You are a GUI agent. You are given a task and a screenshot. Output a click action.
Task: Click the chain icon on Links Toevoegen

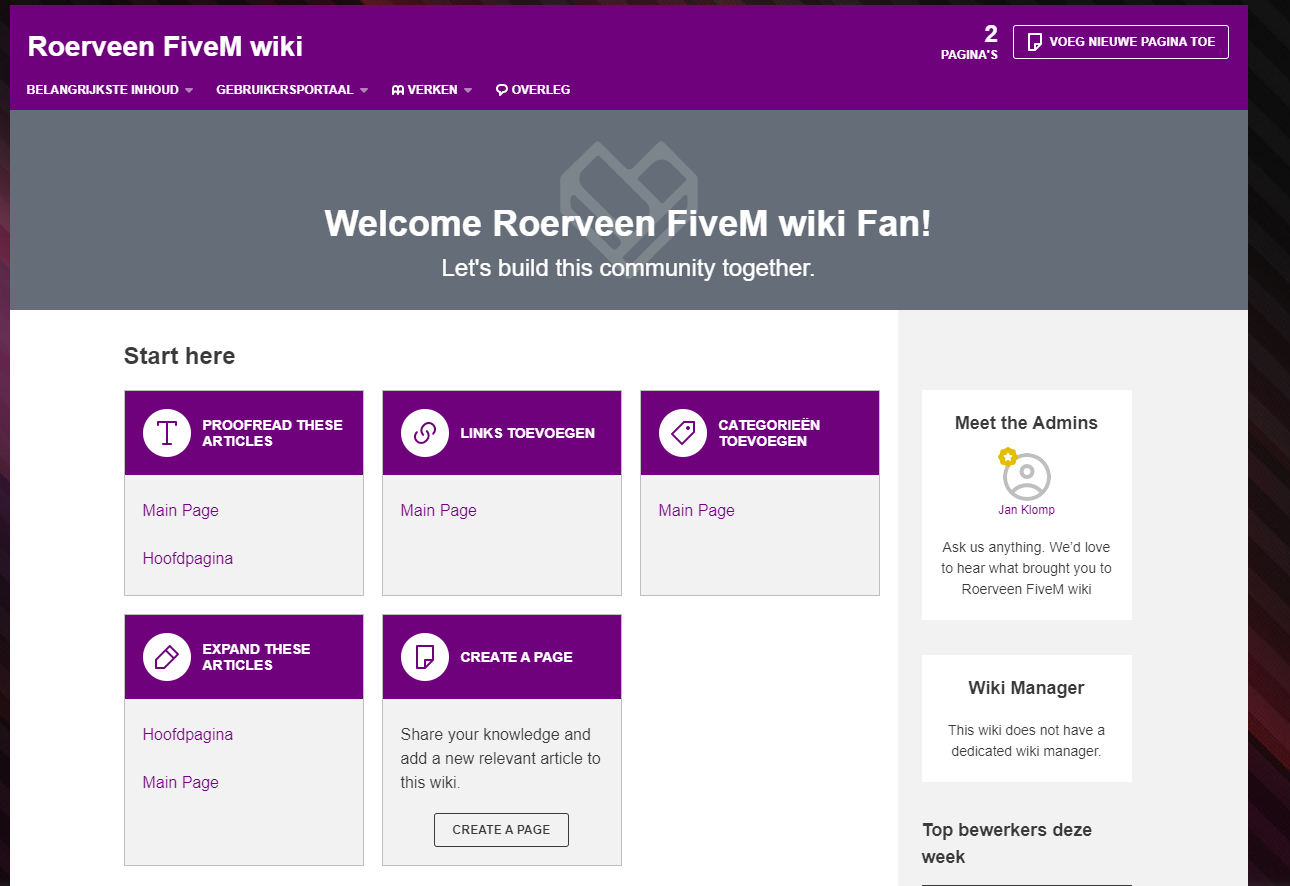(425, 433)
